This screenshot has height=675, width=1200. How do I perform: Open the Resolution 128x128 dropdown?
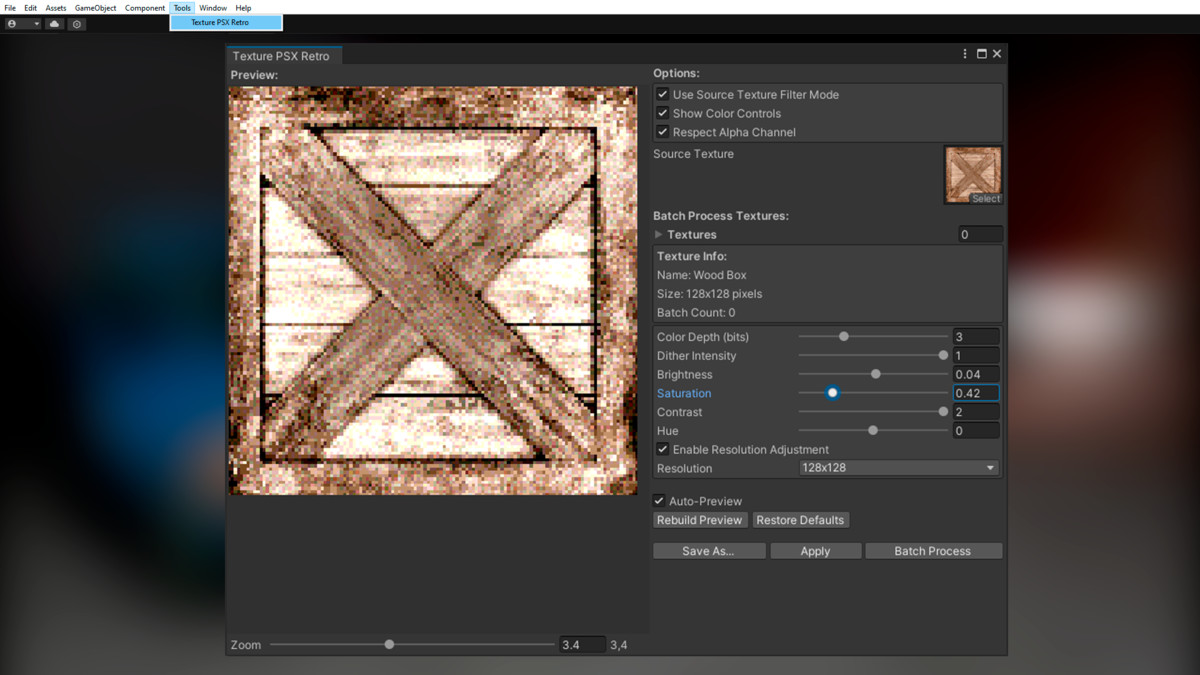click(898, 468)
